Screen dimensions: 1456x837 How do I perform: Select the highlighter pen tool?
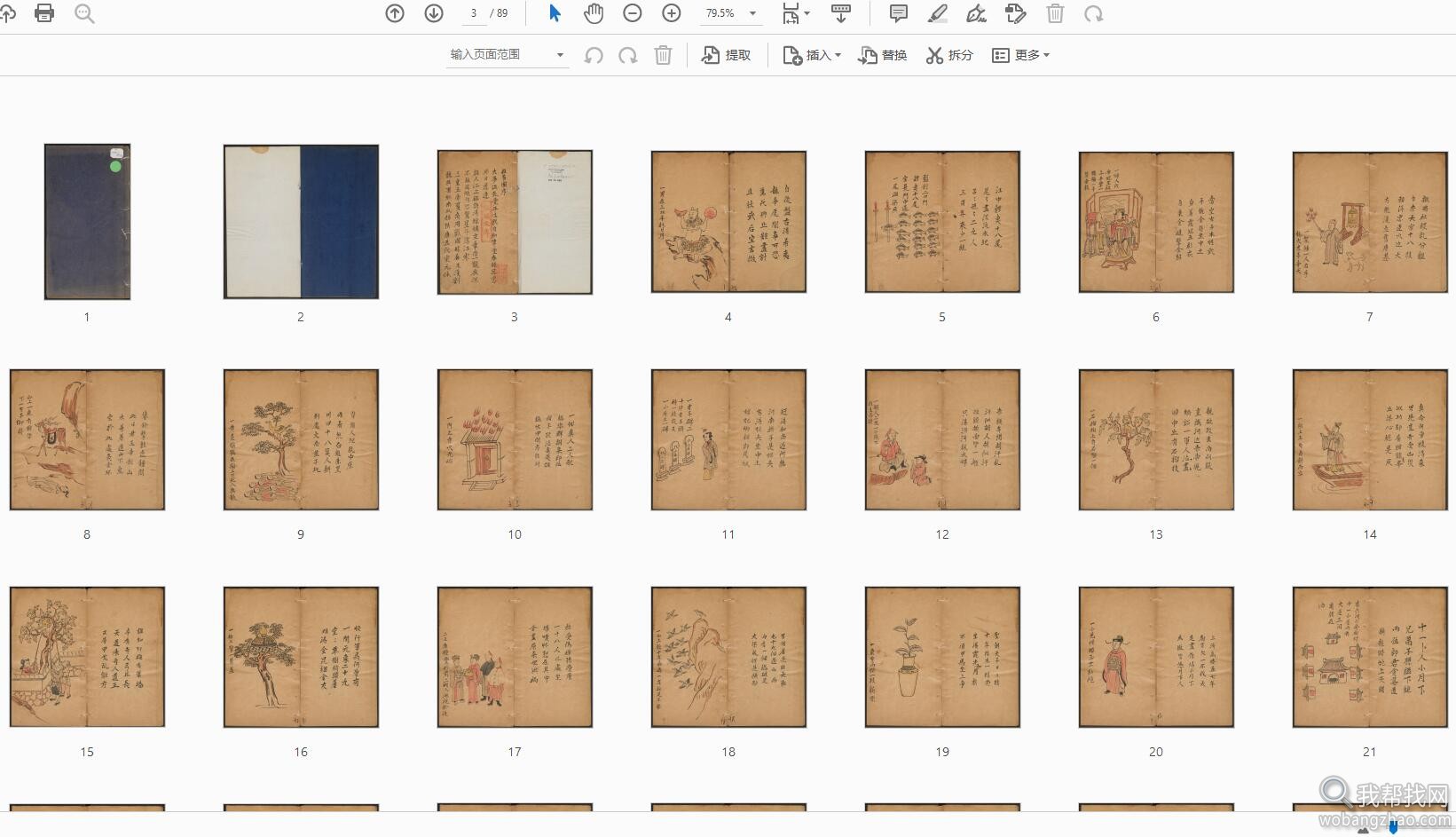tap(937, 13)
